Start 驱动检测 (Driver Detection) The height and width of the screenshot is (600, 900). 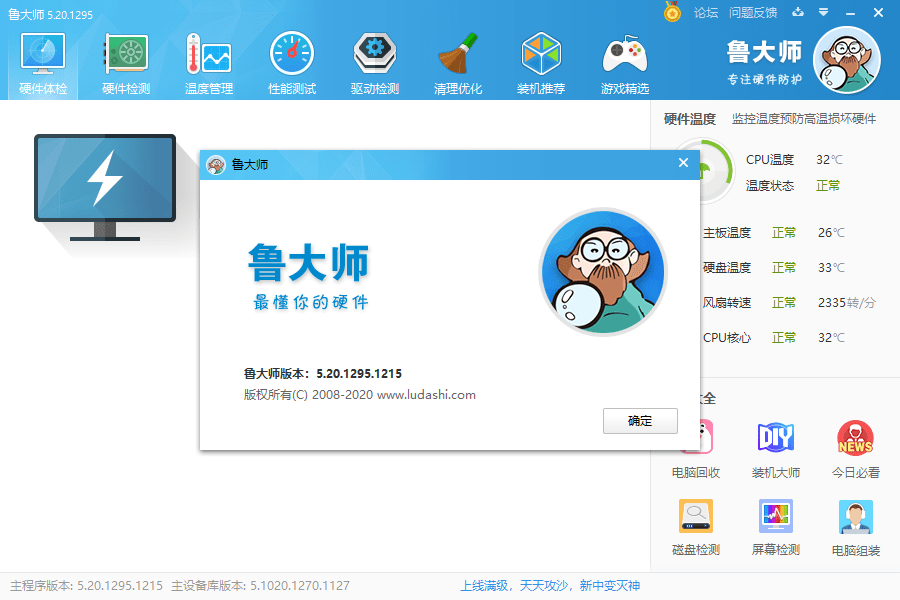(x=373, y=60)
